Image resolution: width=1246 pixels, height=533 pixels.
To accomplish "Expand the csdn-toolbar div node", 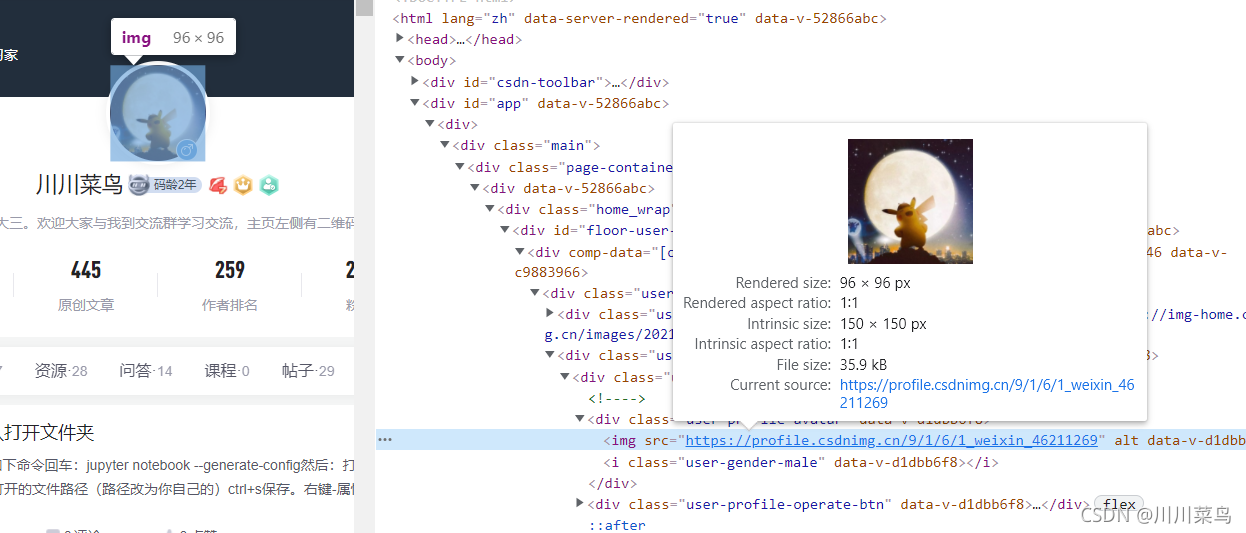I will click(415, 82).
